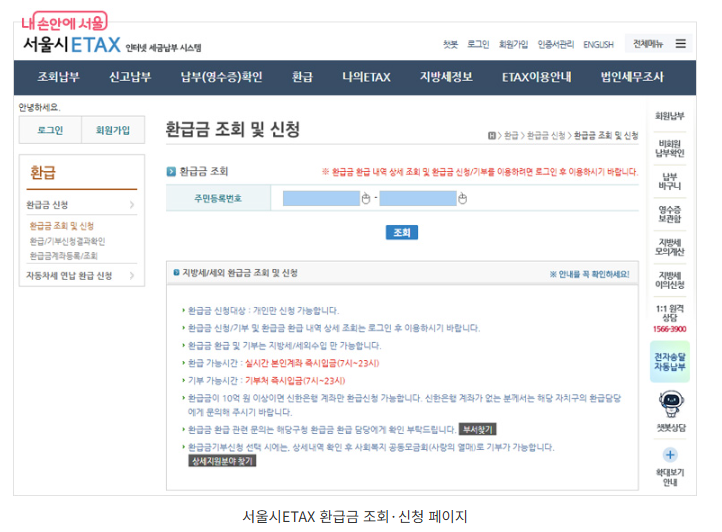Open the 챗봇상담 robot icon

point(671,404)
